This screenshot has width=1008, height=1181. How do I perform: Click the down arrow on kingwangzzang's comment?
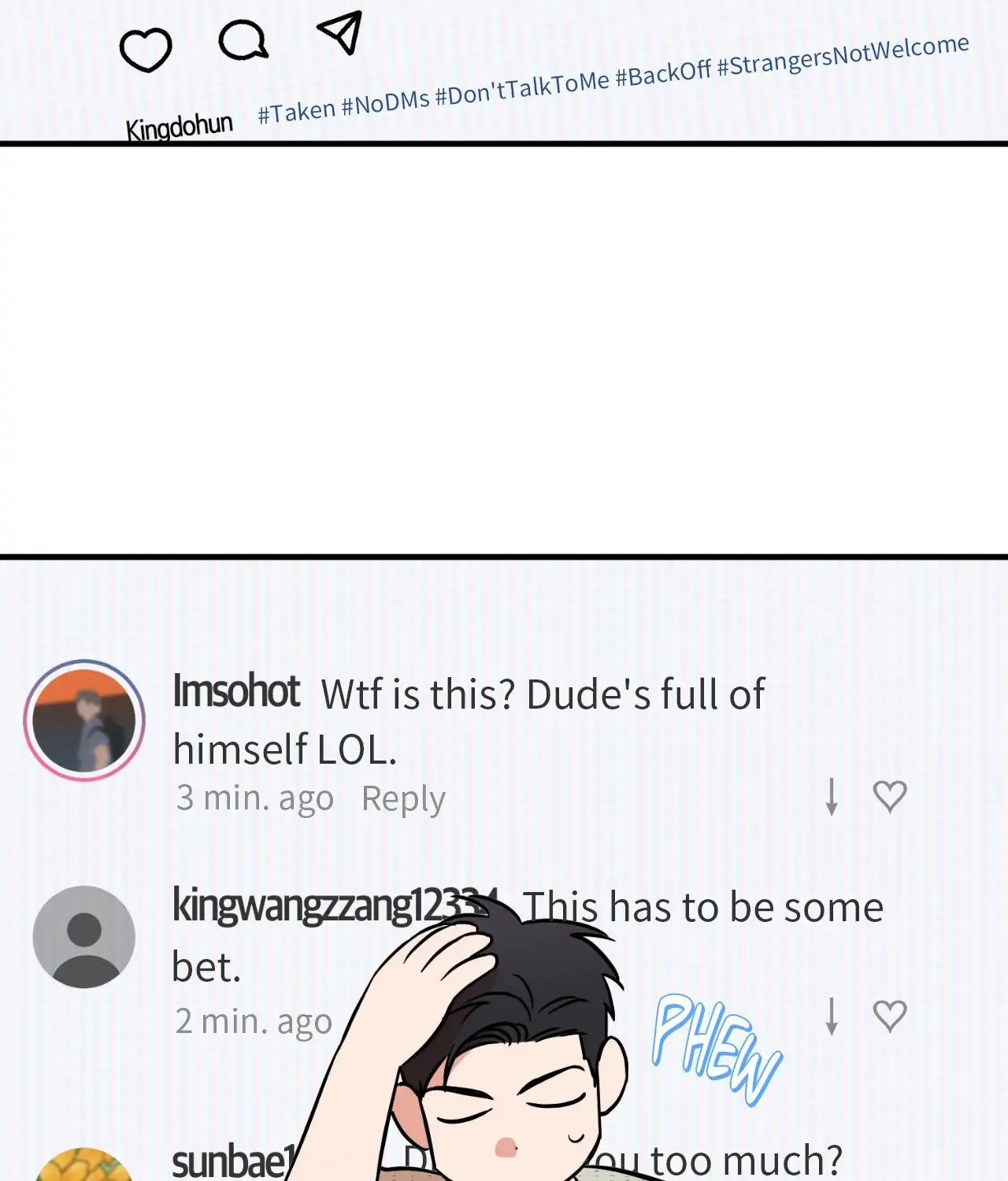pos(831,1016)
